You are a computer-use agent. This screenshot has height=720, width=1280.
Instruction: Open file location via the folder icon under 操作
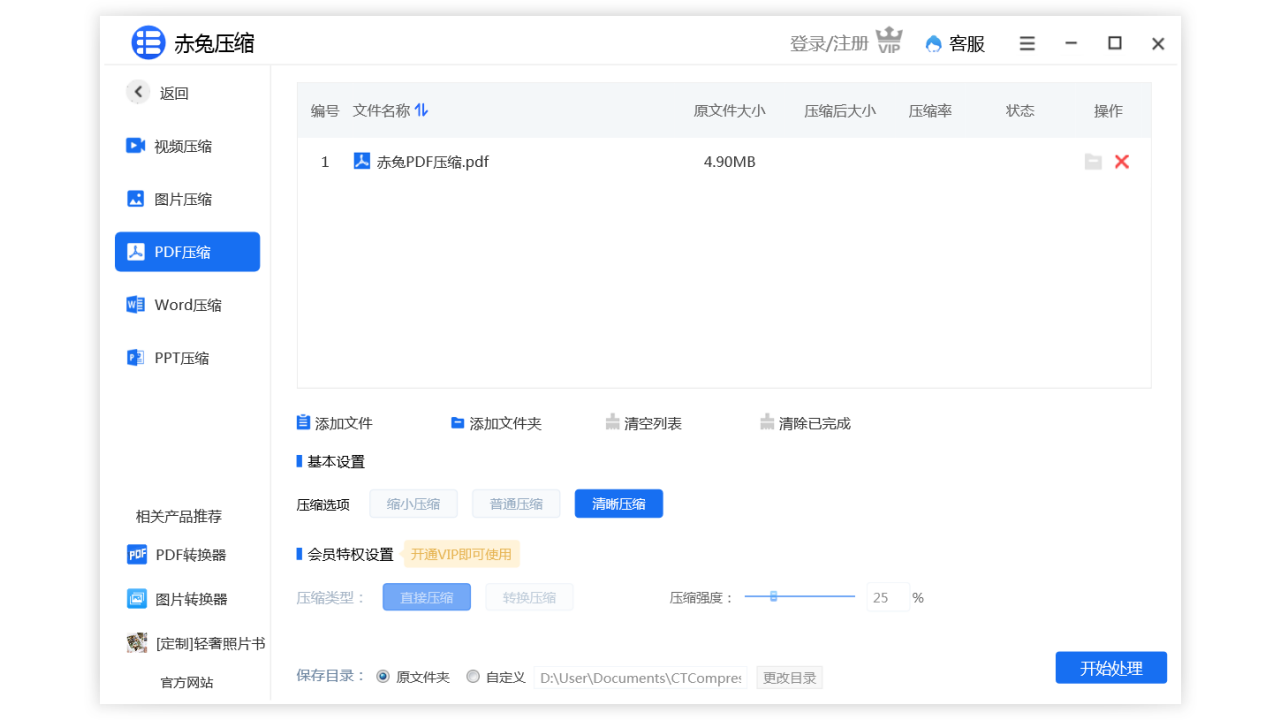coord(1092,161)
